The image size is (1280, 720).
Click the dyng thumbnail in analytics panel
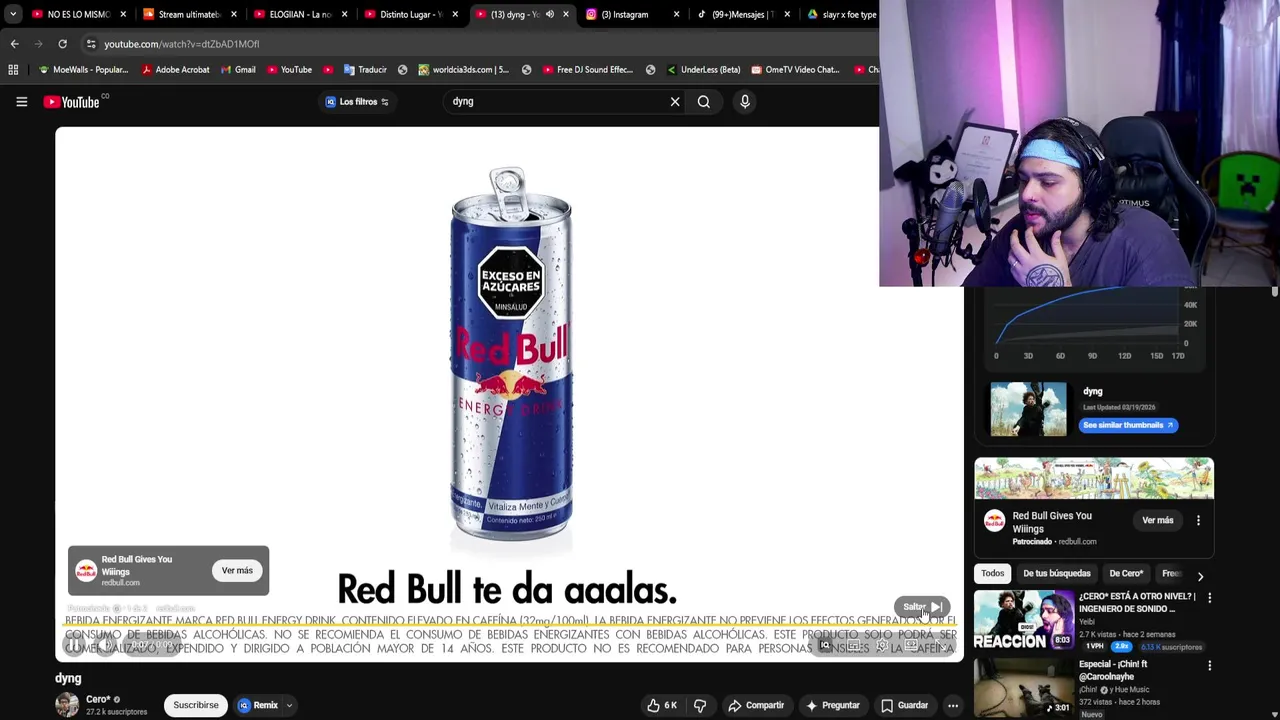click(x=1028, y=409)
